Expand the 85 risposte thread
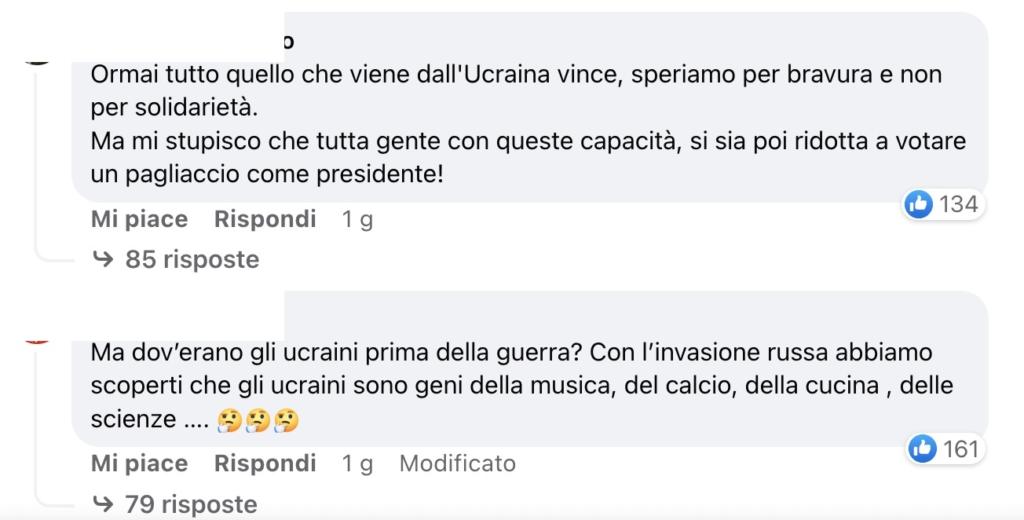This screenshot has height=520, width=1024. [x=176, y=259]
